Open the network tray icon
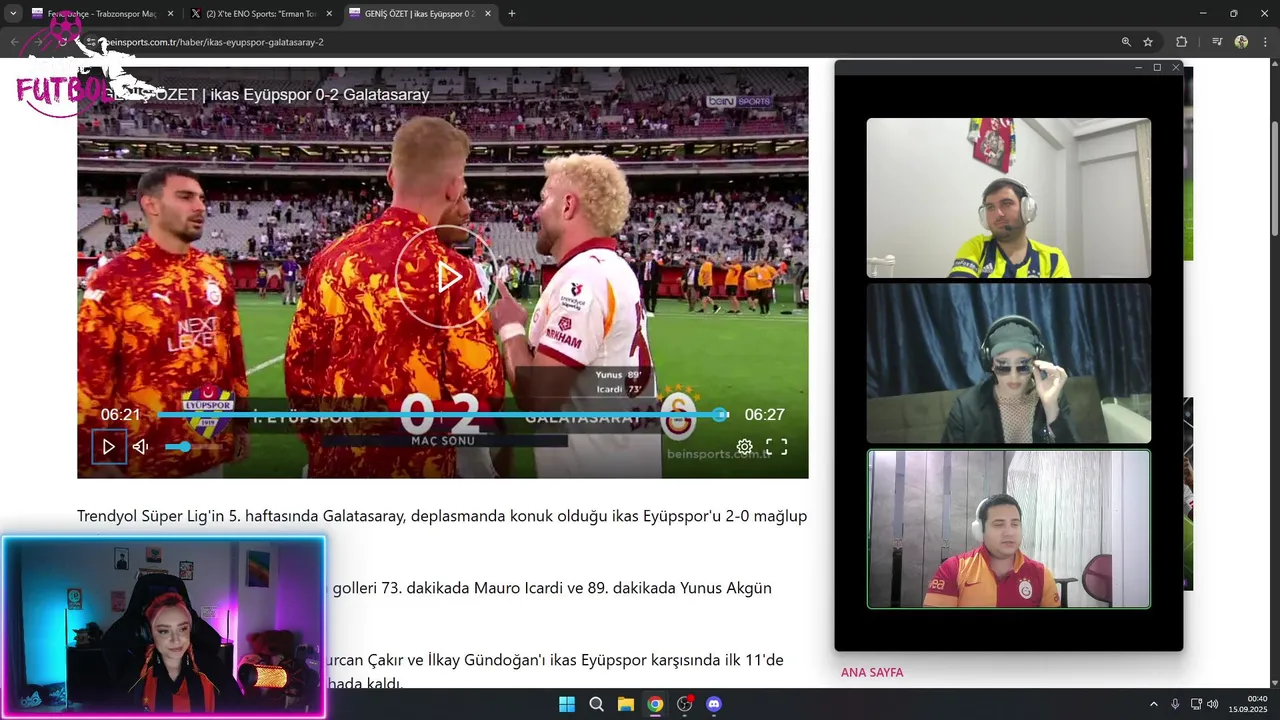 1196,704
